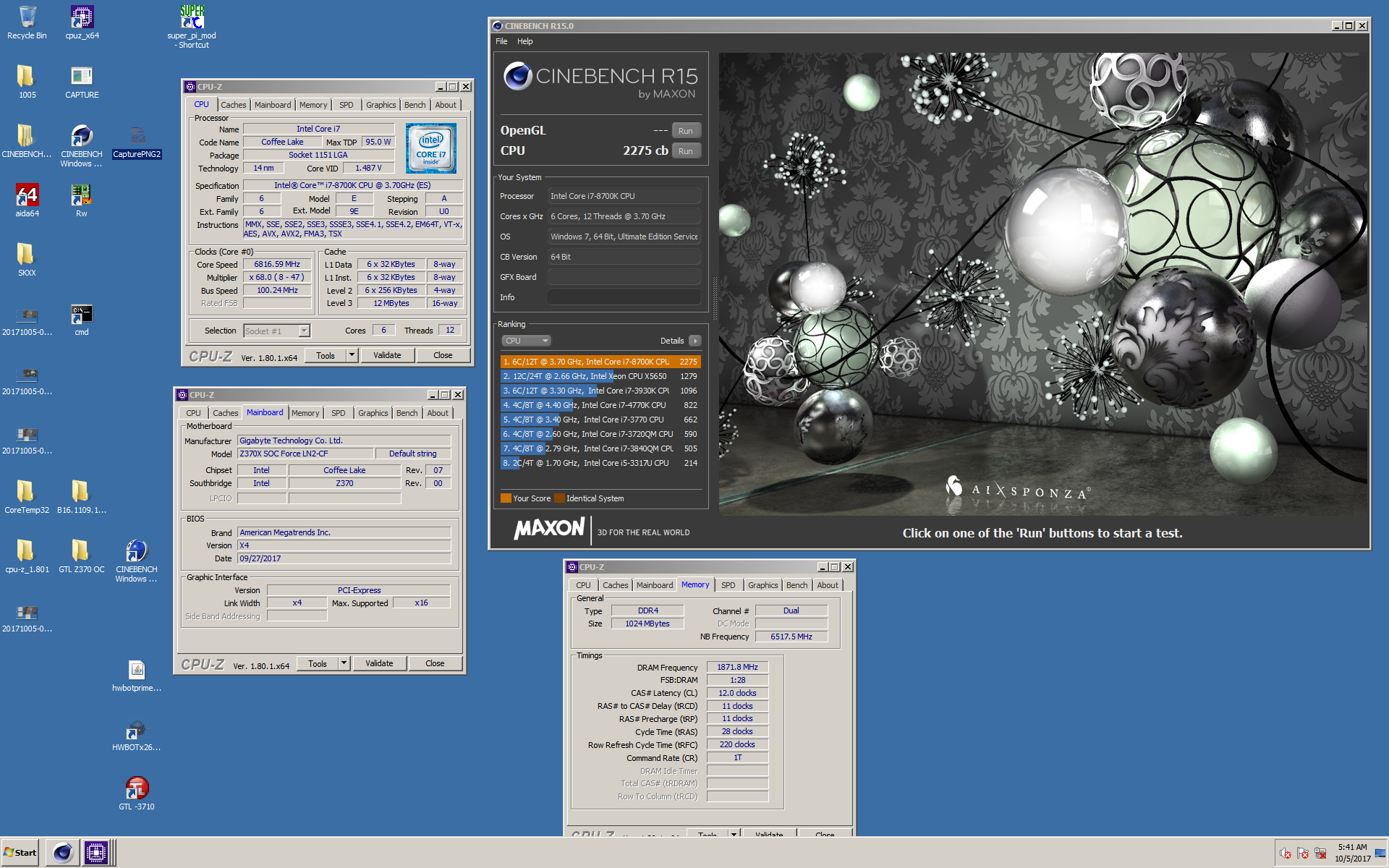Screen dimensions: 1389x868
Task: Open the Socket #1 selection dropdown
Action: pos(276,331)
